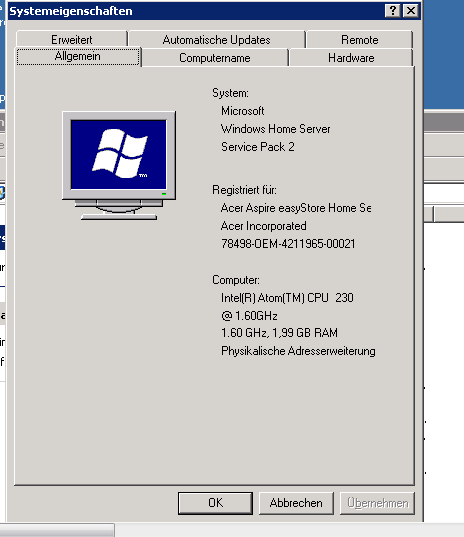Image resolution: width=464 pixels, height=537 pixels.
Task: Click 'Intel(R) Atom(TM) CPU 230' text
Action: click(x=287, y=298)
